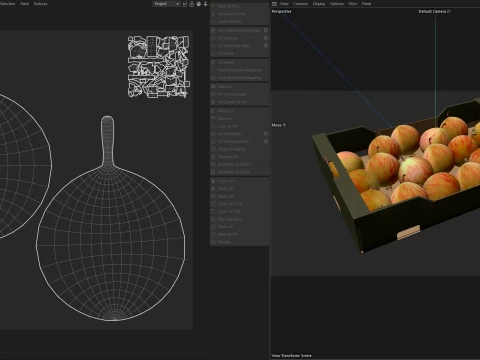Select the packed UV islands thumbnail
480x360 pixels.
click(159, 67)
